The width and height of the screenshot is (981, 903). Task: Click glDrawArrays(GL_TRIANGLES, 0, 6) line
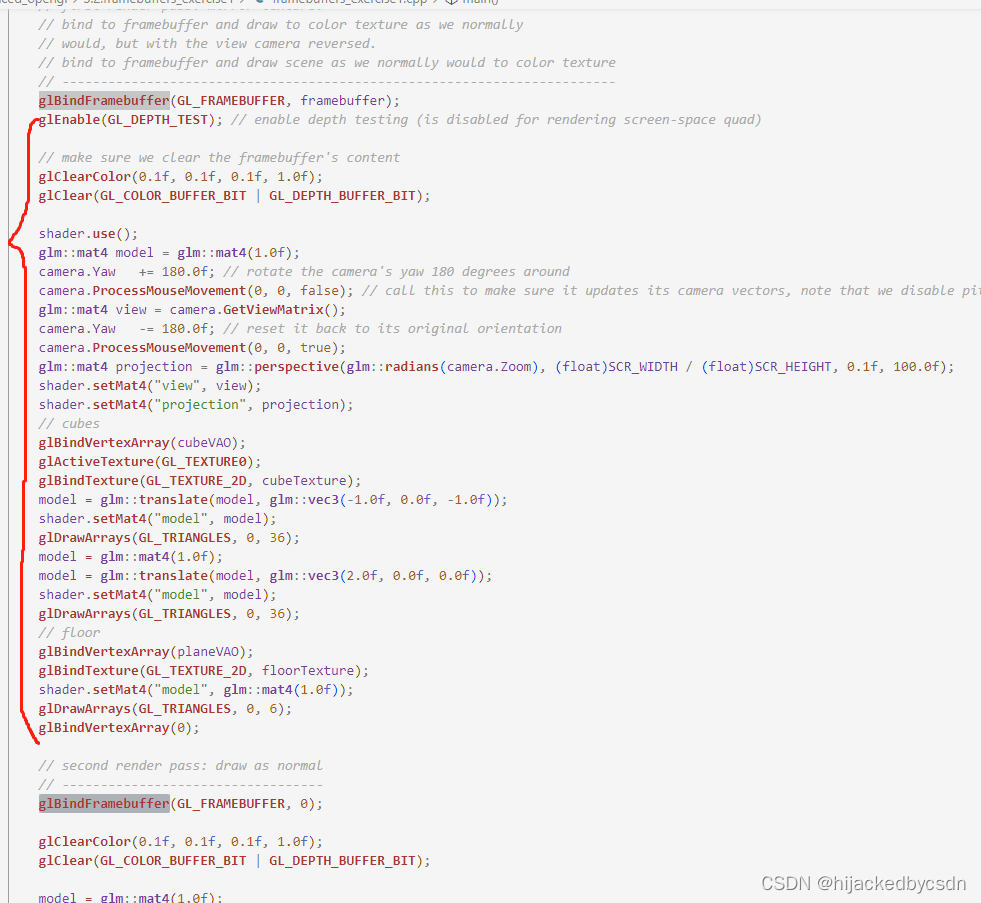(x=165, y=709)
